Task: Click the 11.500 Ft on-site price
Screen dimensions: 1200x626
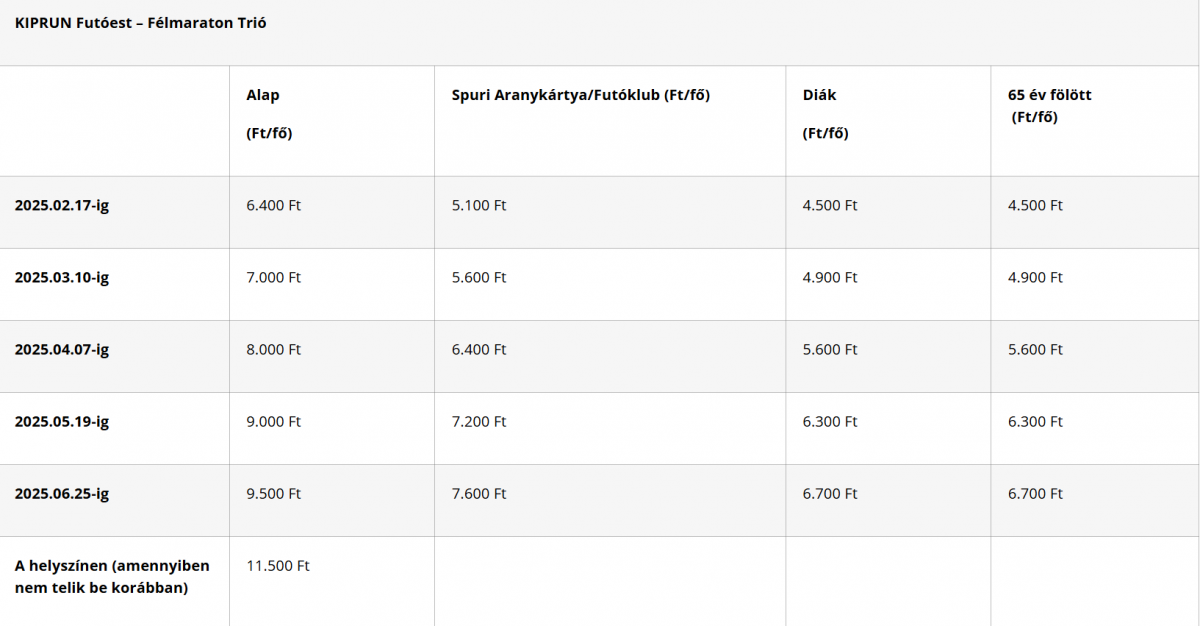Action: (278, 565)
